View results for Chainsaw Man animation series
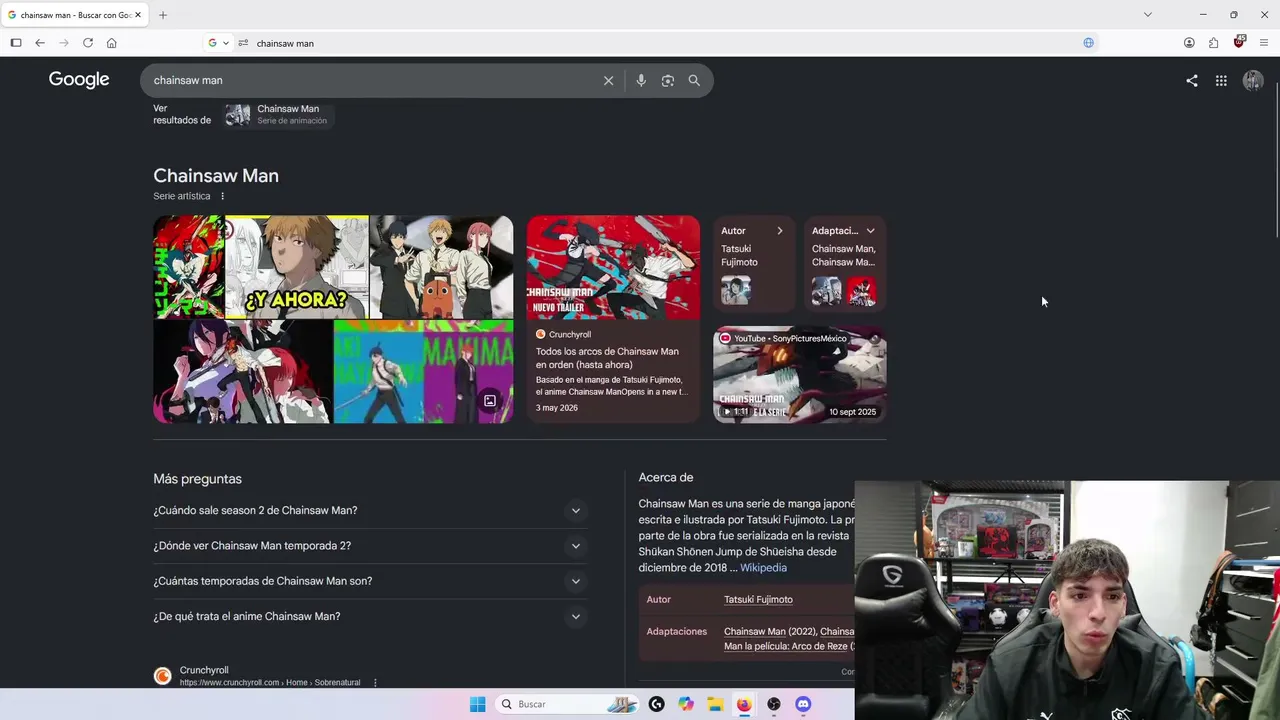 pyautogui.click(x=278, y=115)
